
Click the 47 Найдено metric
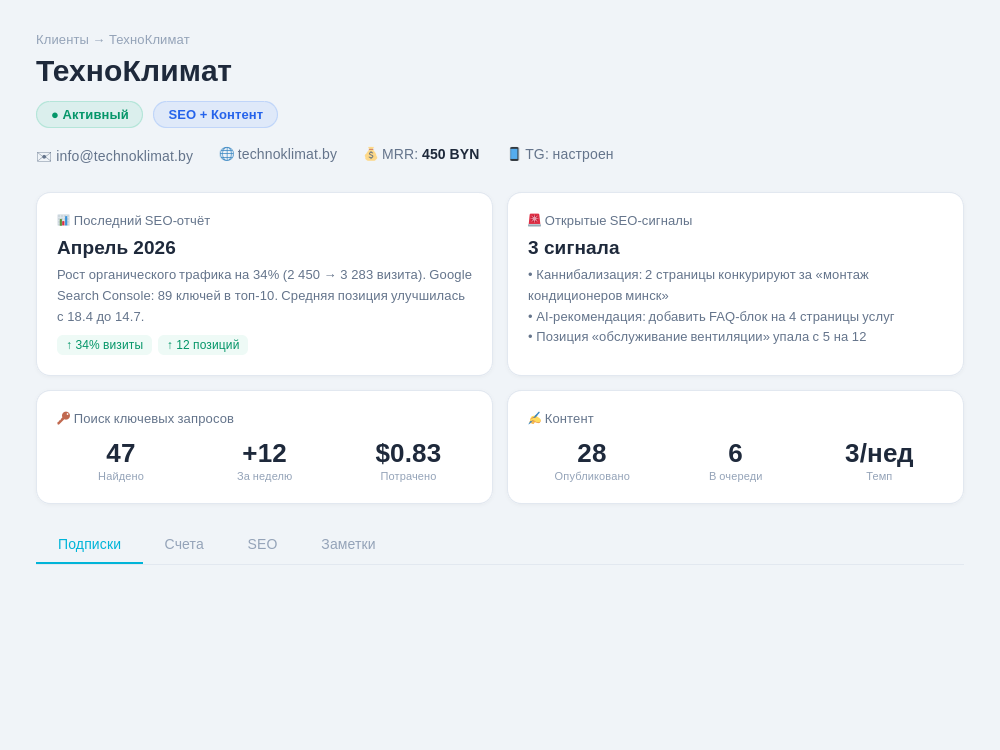click(x=121, y=461)
